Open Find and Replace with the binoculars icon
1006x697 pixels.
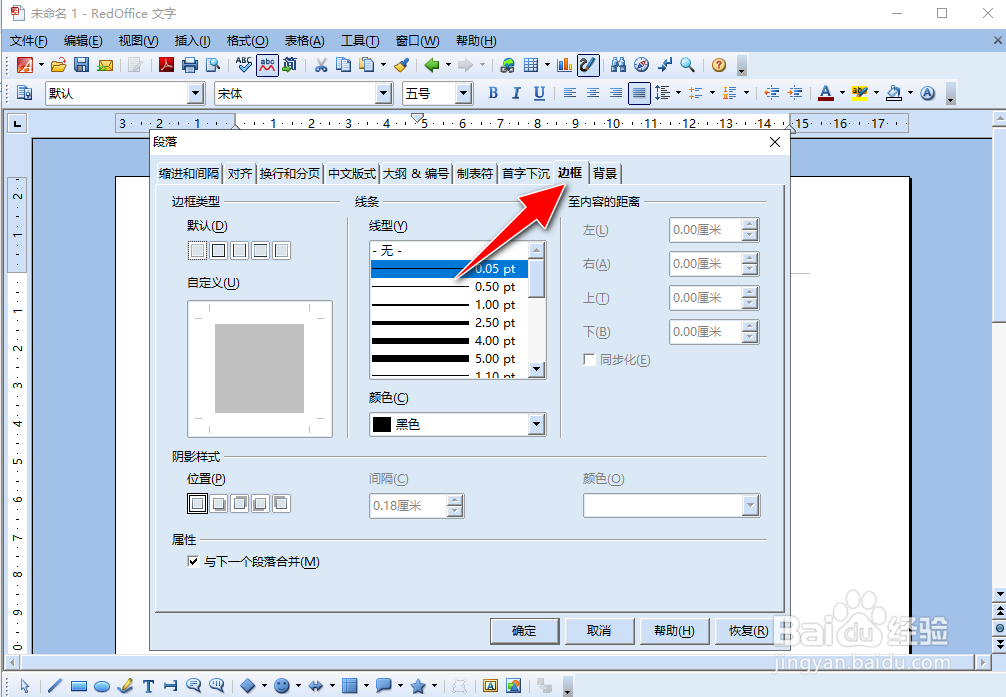pyautogui.click(x=618, y=65)
